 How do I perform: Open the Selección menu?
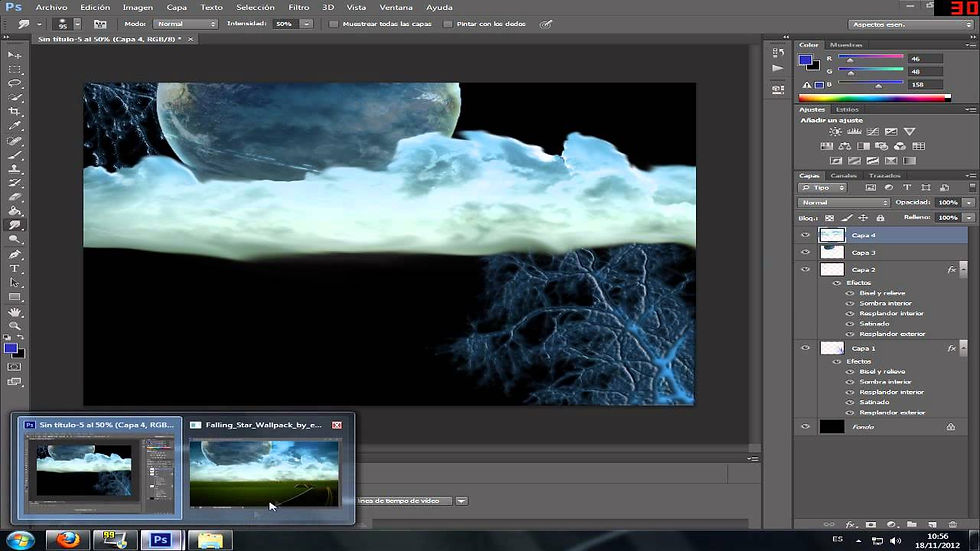(x=255, y=7)
